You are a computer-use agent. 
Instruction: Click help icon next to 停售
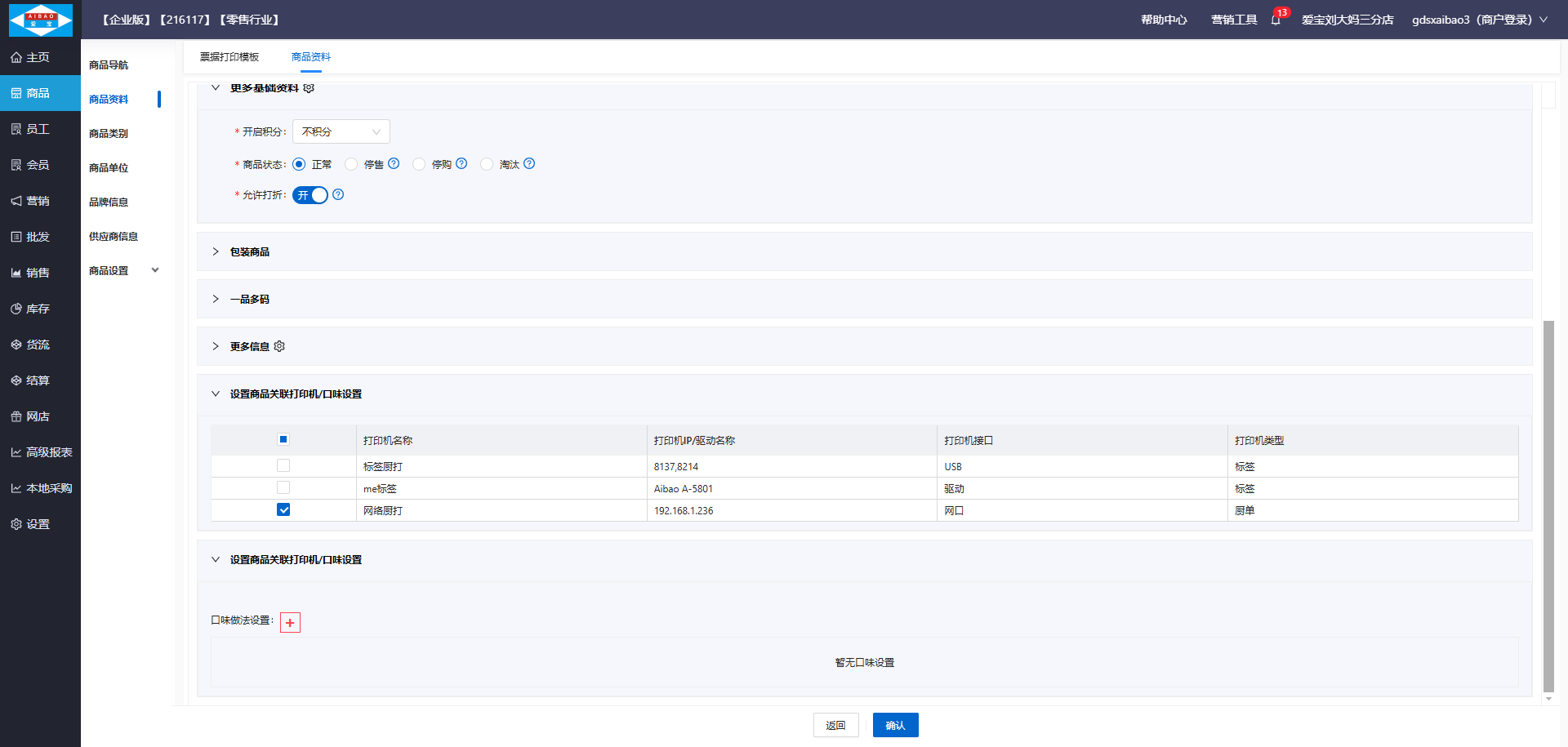(394, 163)
